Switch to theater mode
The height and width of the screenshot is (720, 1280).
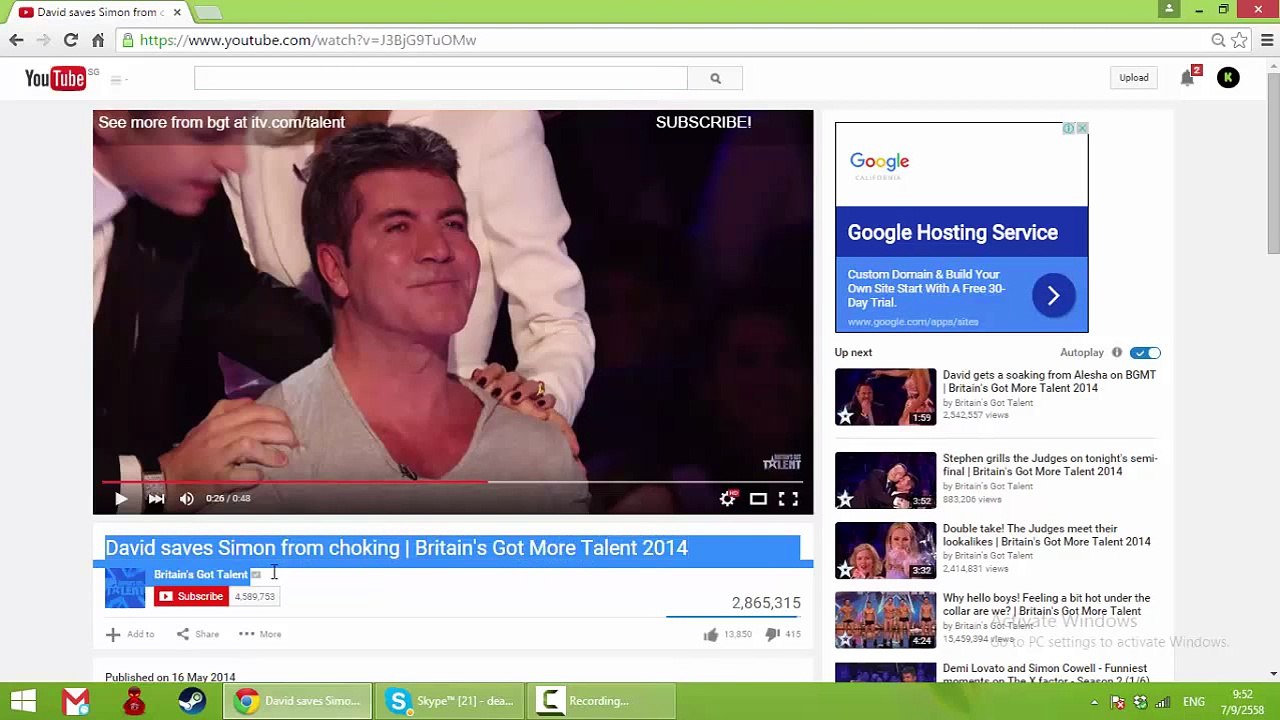(x=758, y=498)
